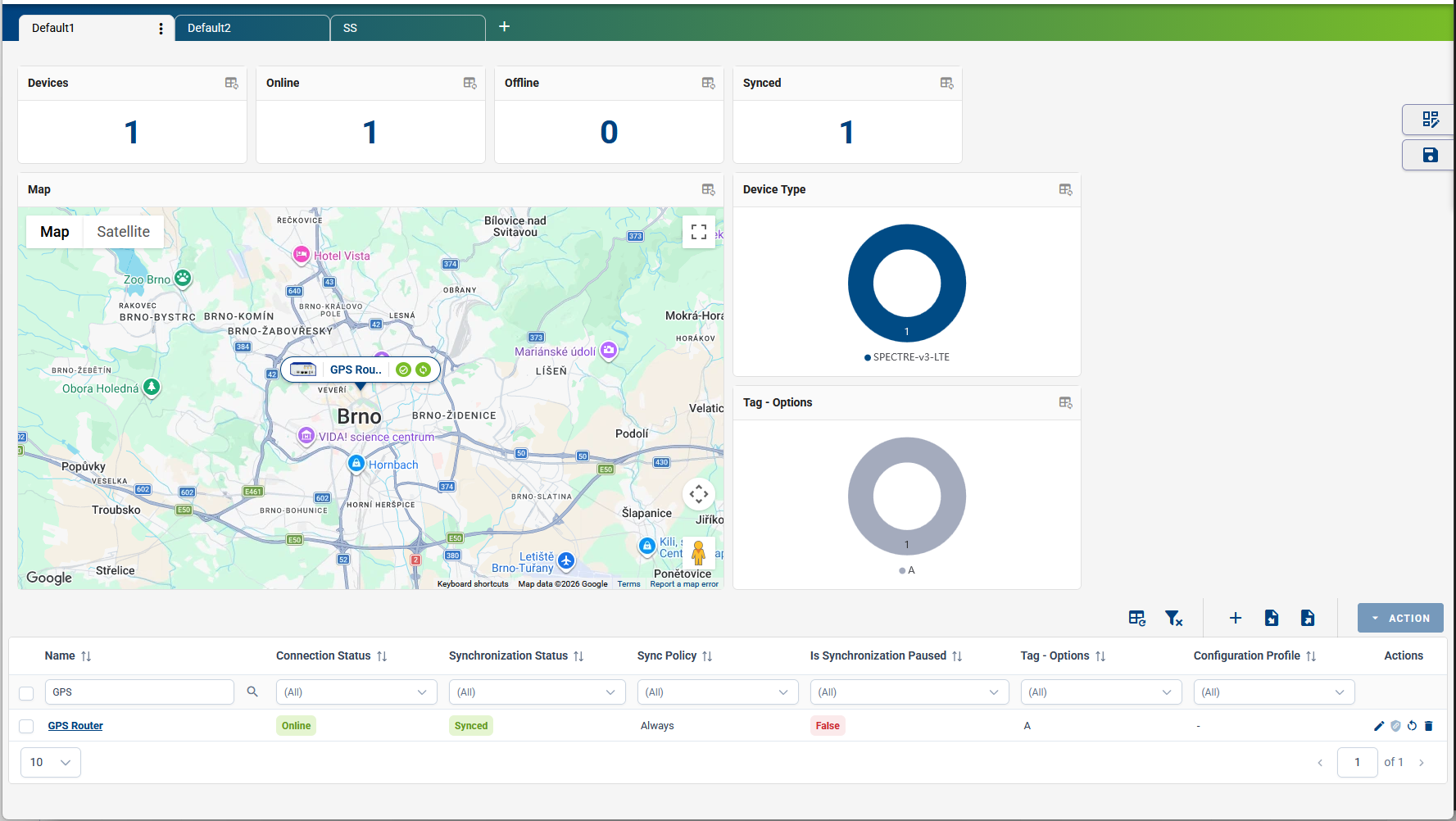Click the save dashboard icon
Viewport: 1456px width, 821px height.
point(1431,155)
